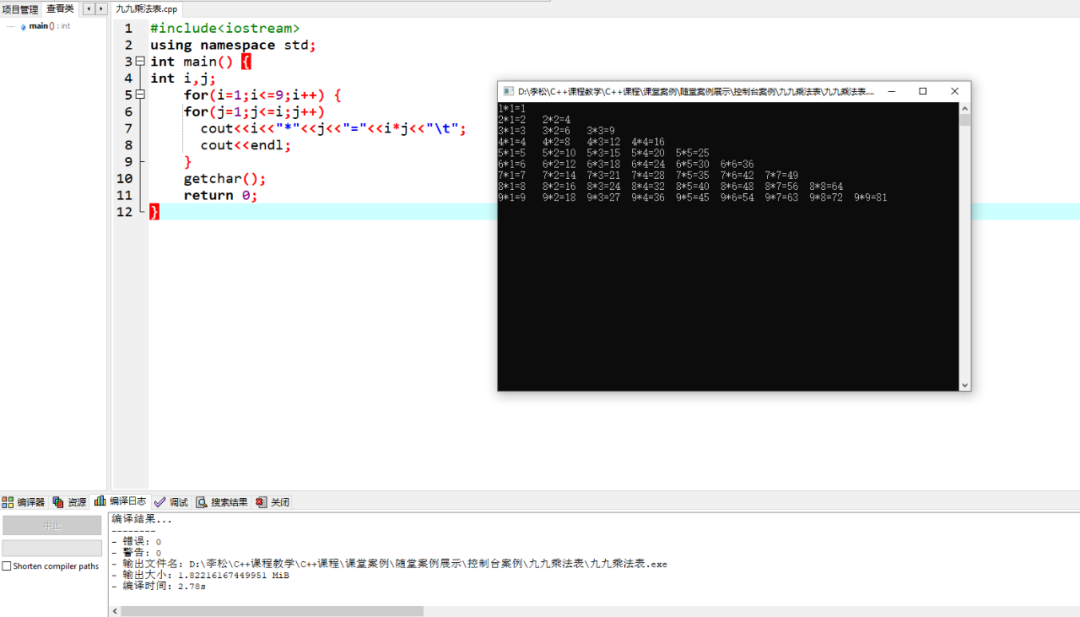Viewport: 1080px width, 617px height.
Task: Click the left tab navigation arrow
Action: pos(89,9)
